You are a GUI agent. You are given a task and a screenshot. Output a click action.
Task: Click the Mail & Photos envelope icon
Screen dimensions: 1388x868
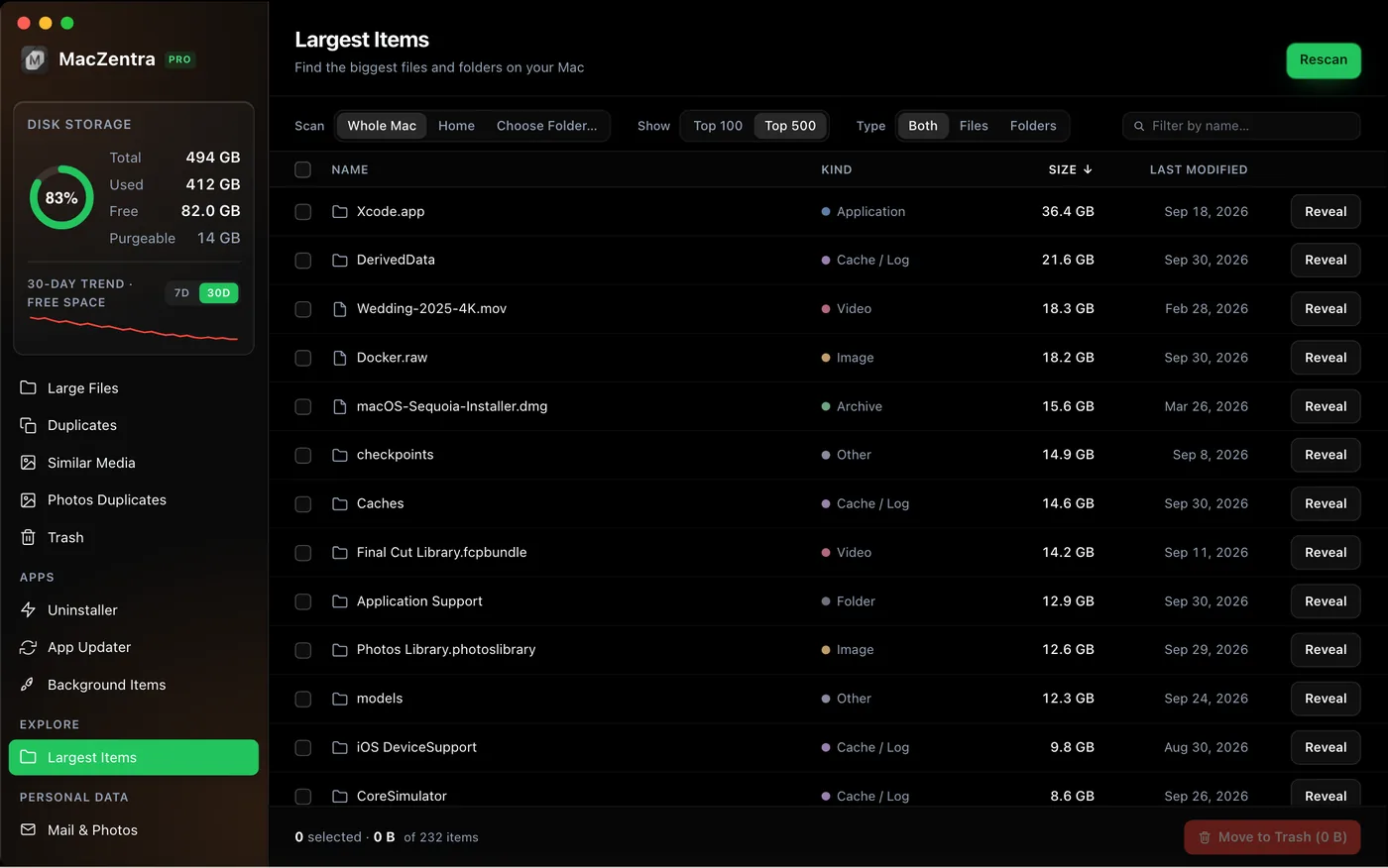pos(28,830)
